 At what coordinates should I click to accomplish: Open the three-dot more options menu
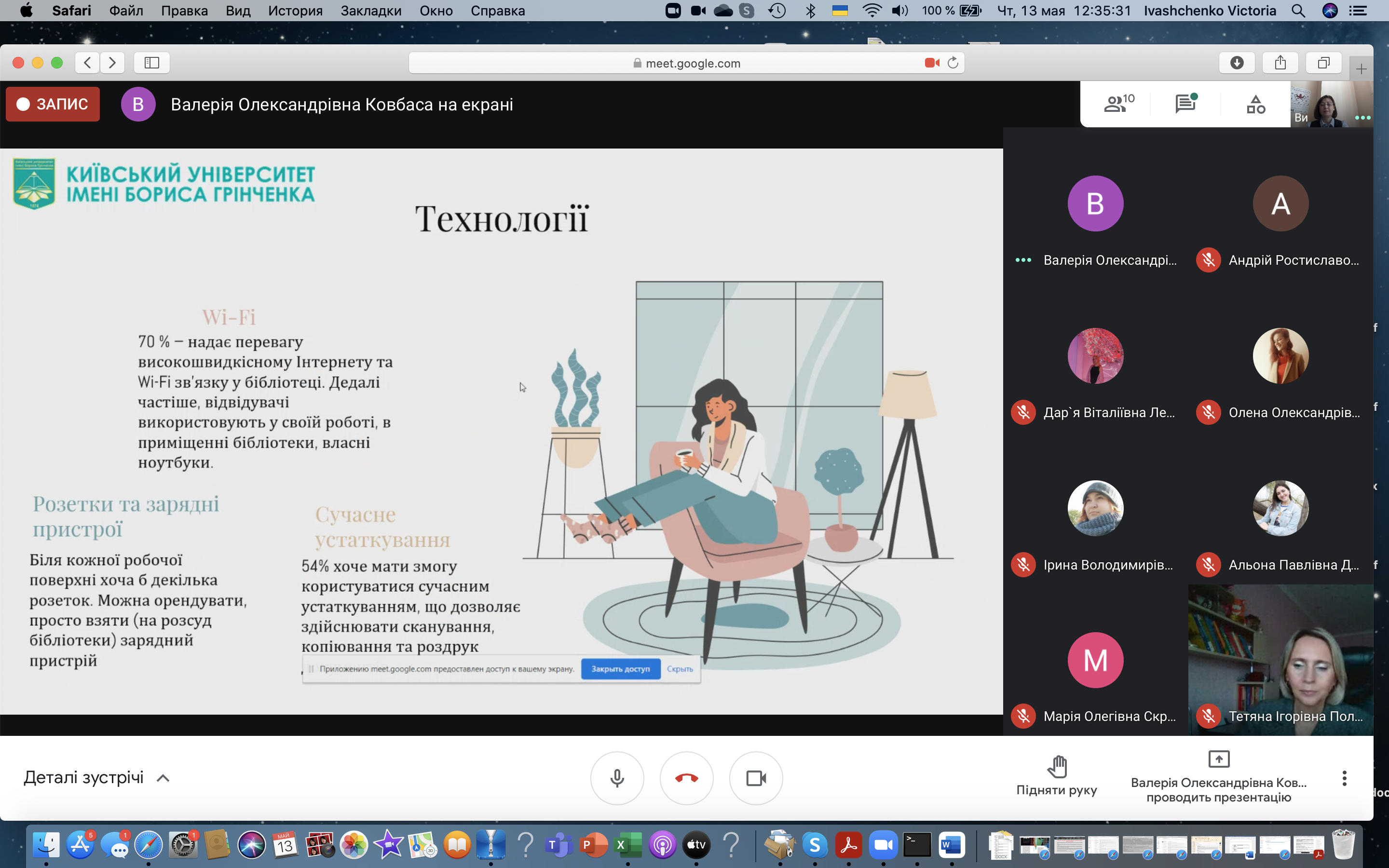tap(1344, 778)
